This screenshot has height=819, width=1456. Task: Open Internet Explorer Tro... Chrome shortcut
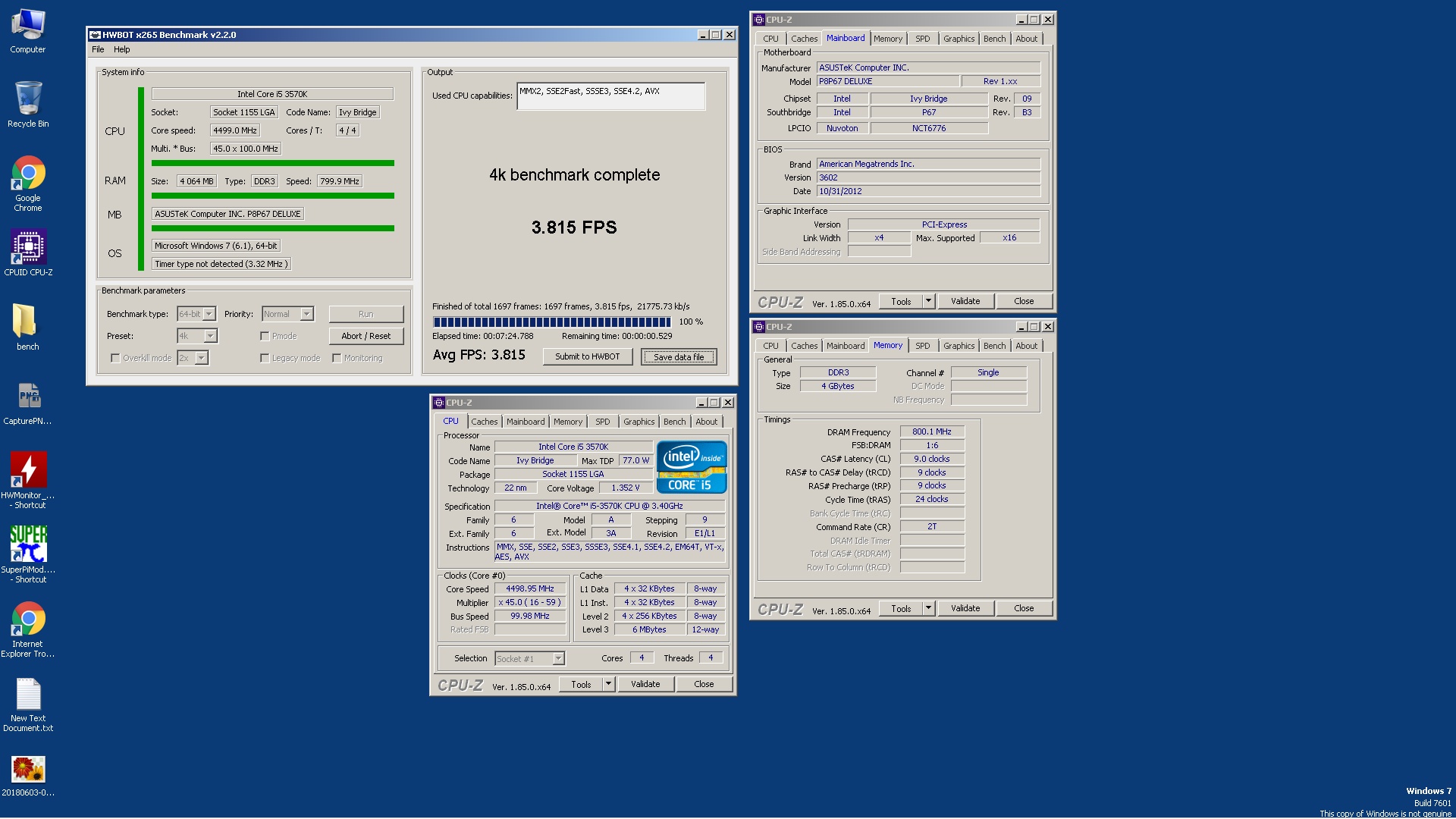pyautogui.click(x=28, y=629)
